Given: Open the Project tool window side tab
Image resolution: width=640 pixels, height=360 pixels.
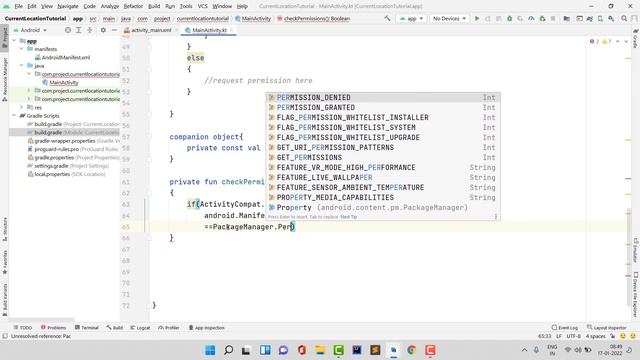Looking at the screenshot, I should click(x=4, y=38).
